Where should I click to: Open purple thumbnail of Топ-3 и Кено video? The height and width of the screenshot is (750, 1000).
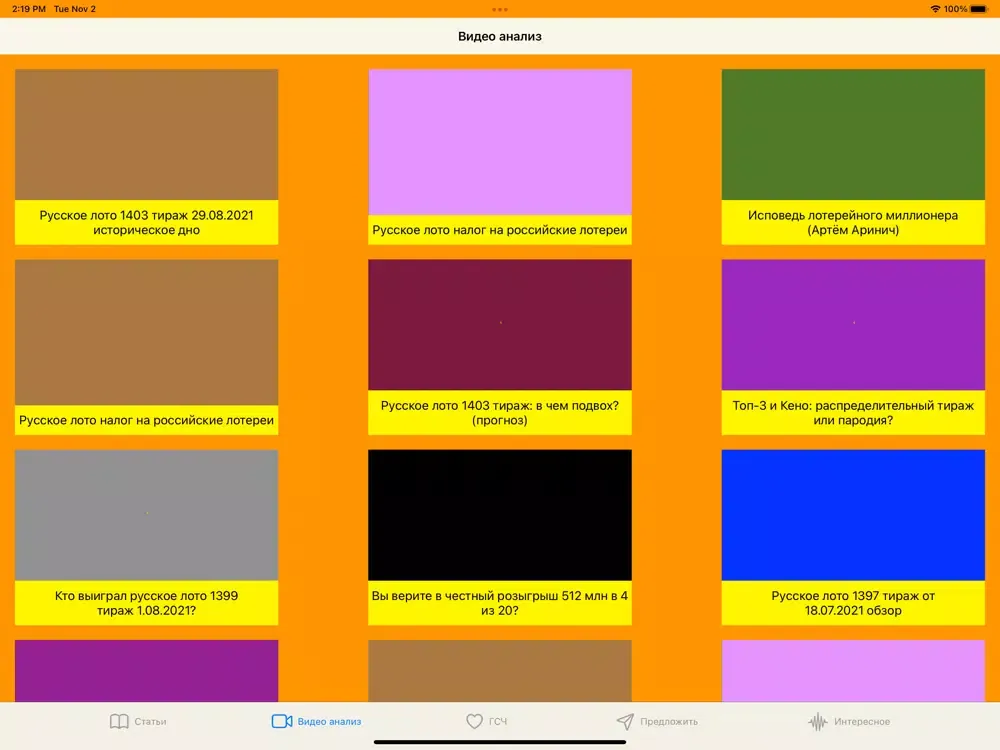pyautogui.click(x=853, y=325)
